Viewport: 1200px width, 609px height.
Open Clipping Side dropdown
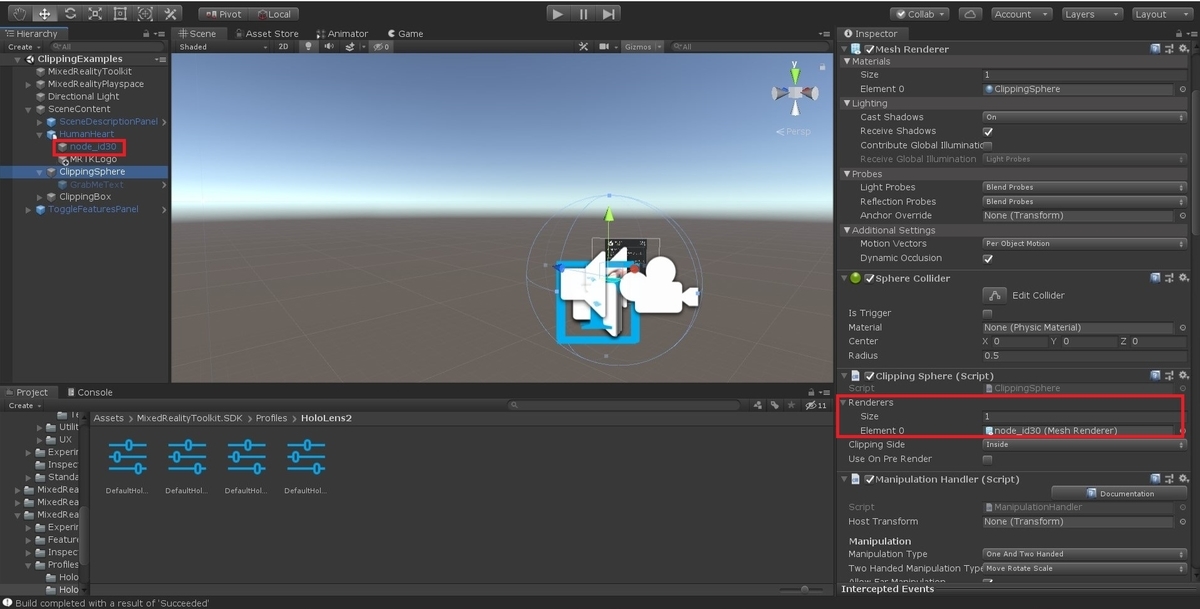(x=1084, y=445)
